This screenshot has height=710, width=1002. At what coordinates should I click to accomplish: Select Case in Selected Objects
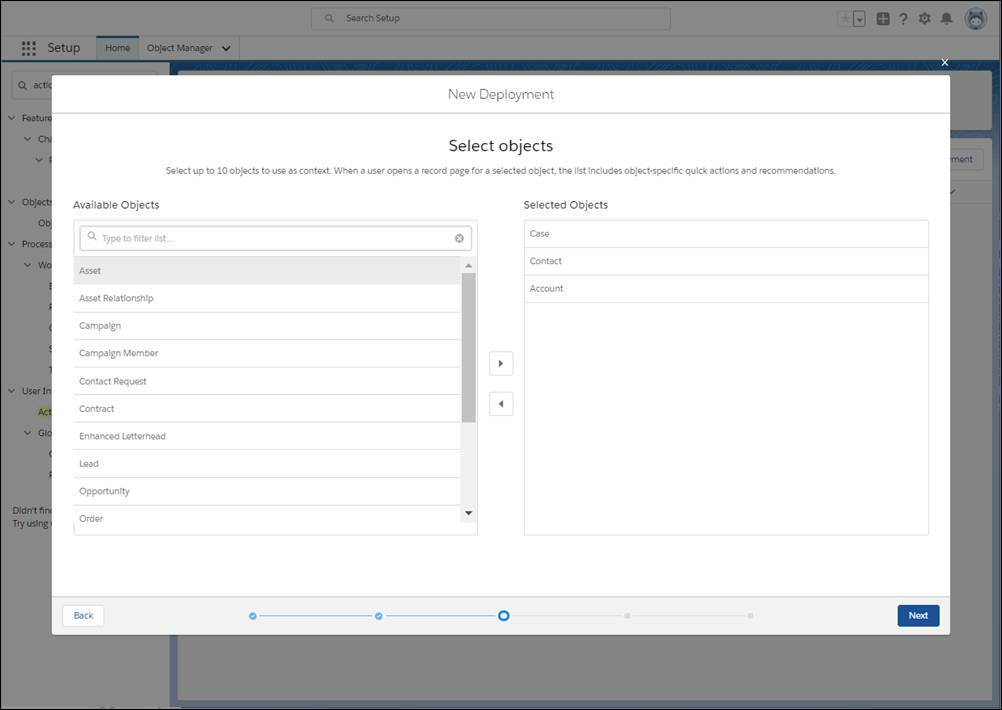(x=726, y=234)
